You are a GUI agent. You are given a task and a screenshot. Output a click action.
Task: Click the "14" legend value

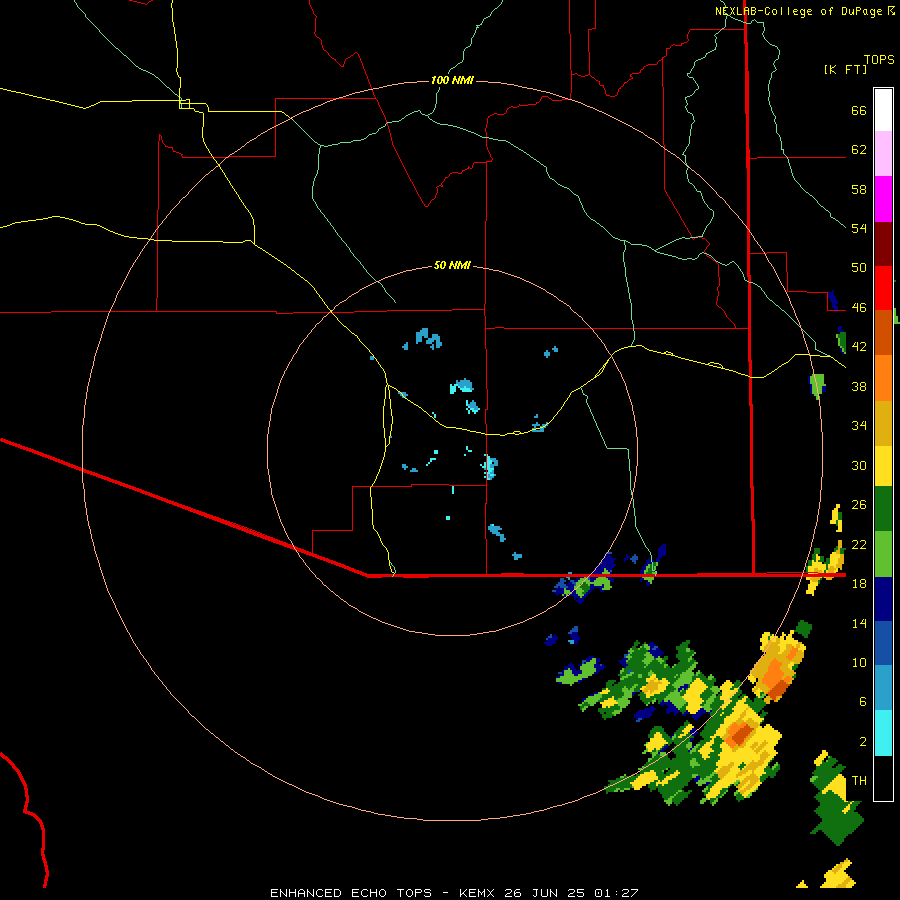[859, 623]
